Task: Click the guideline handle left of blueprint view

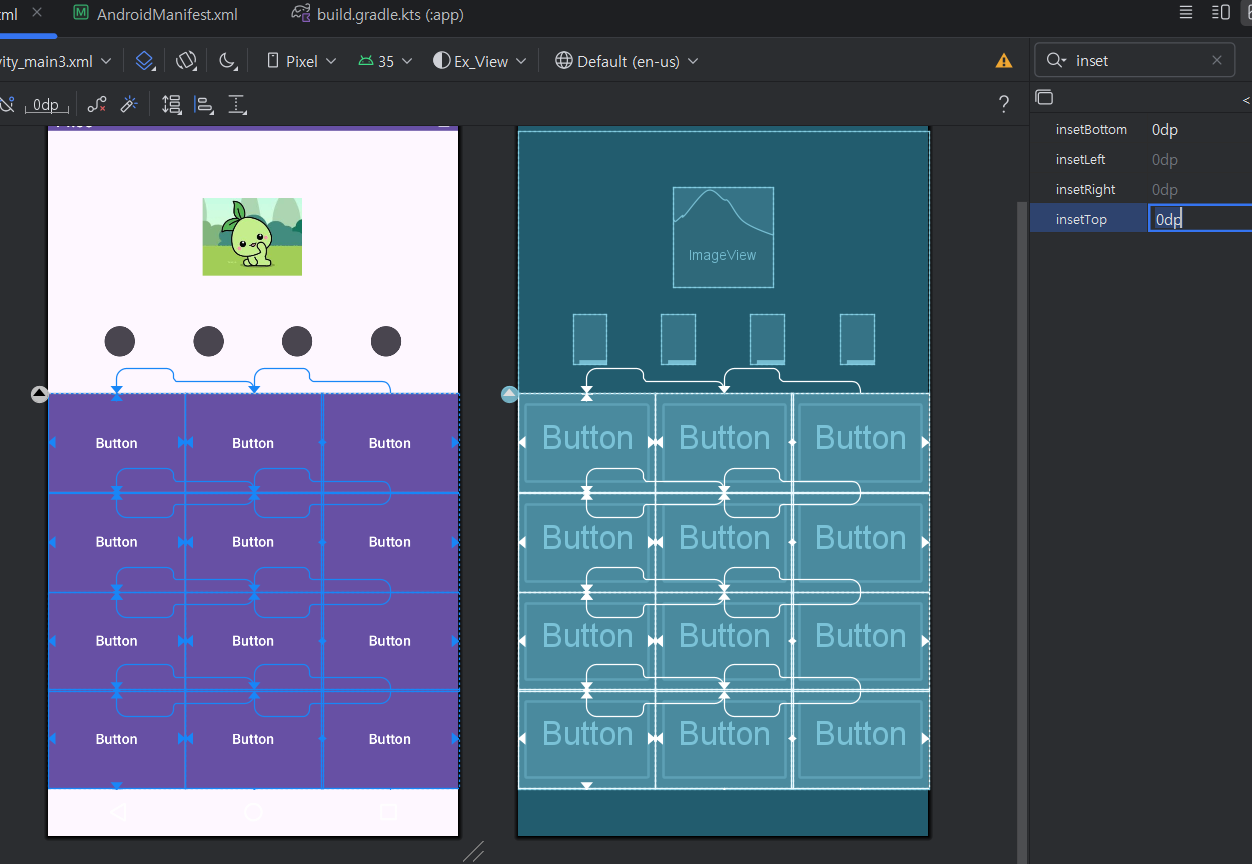Action: (x=509, y=394)
